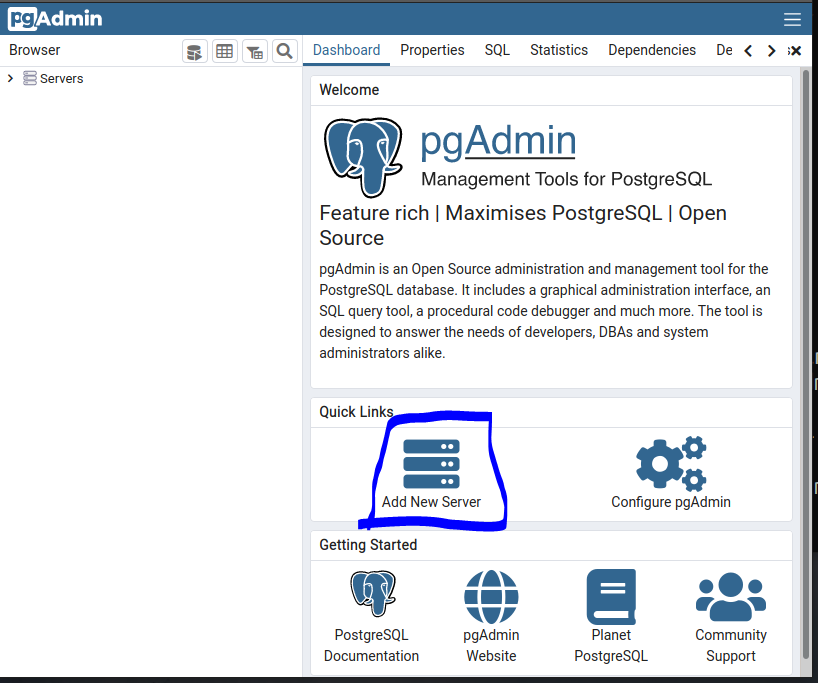Open the PostgreSQL Documentation link text
This screenshot has width=818, height=683.
point(371,645)
